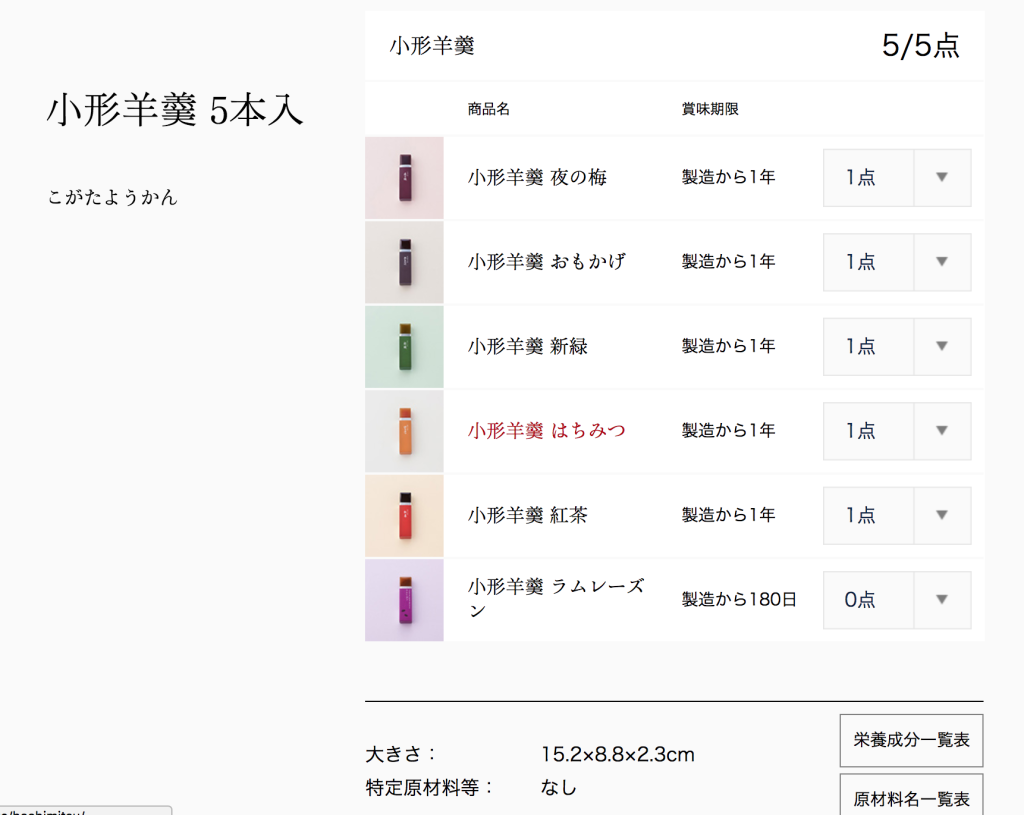Click the 夜の梅 yokan product thumbnail
Screen dimensions: 1024x815
(404, 178)
